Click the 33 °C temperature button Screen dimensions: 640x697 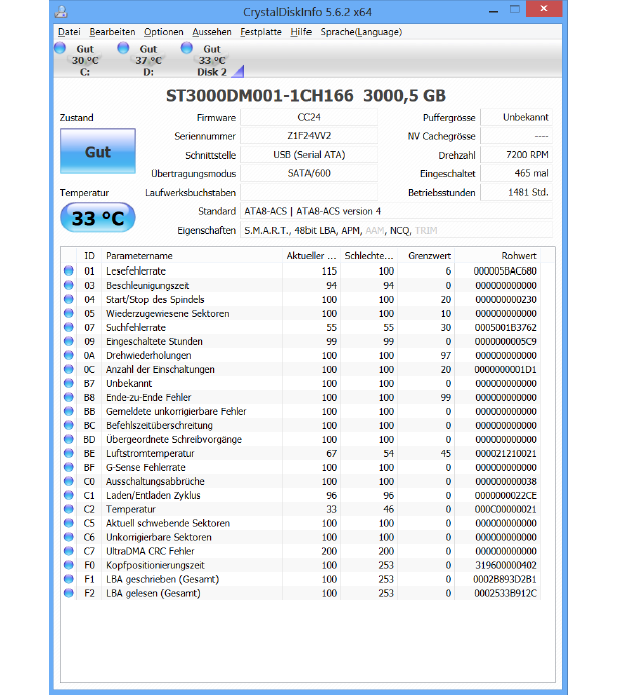pyautogui.click(x=98, y=218)
